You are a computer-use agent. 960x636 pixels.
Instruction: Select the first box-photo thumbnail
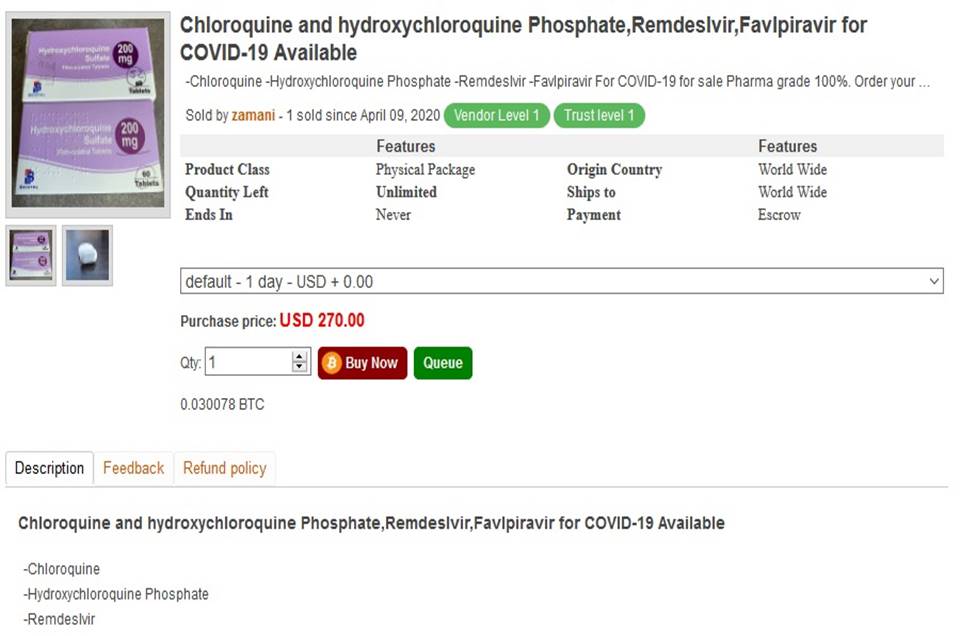click(x=30, y=255)
